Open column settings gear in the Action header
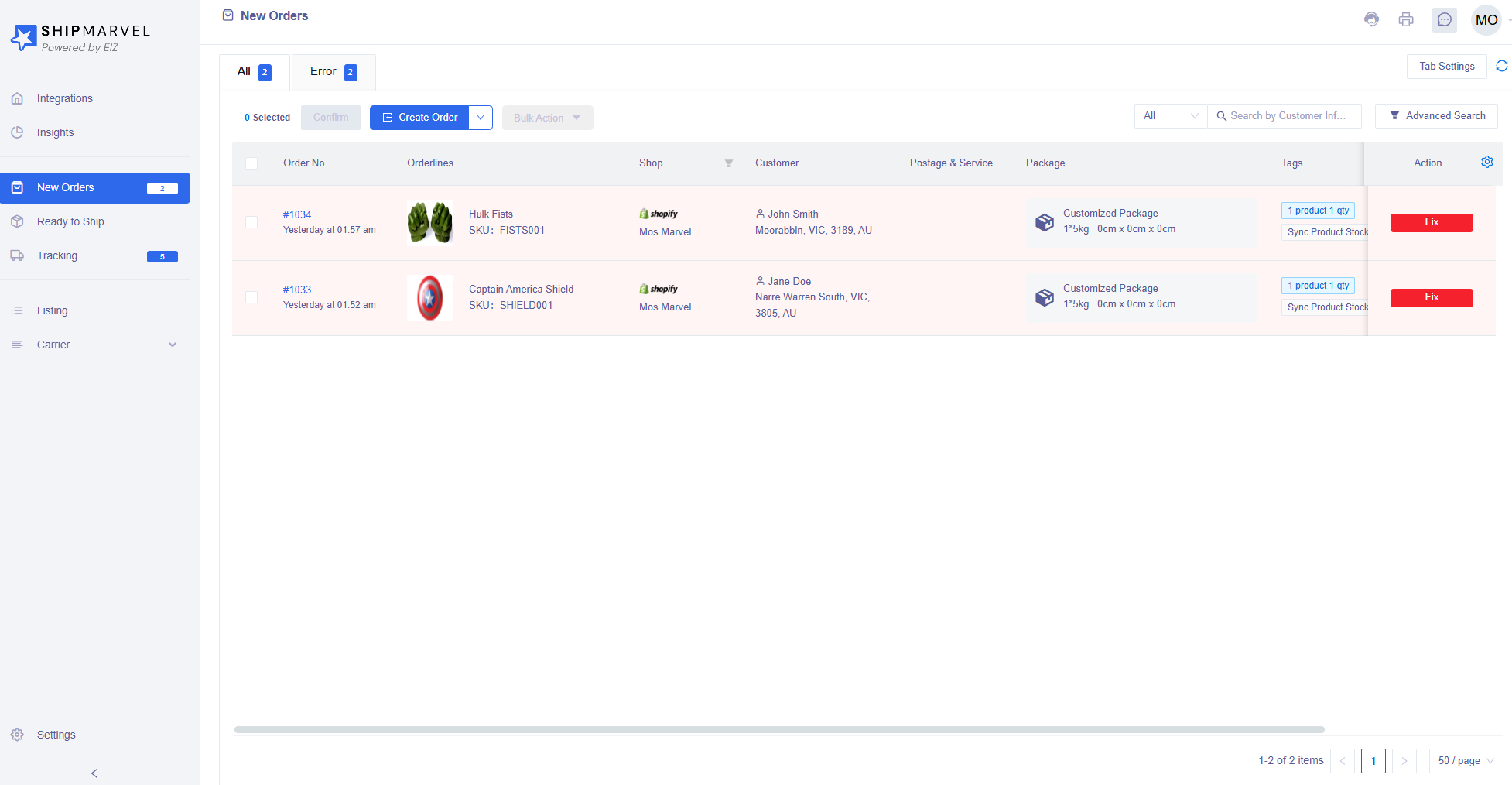The width and height of the screenshot is (1512, 785). click(1486, 162)
